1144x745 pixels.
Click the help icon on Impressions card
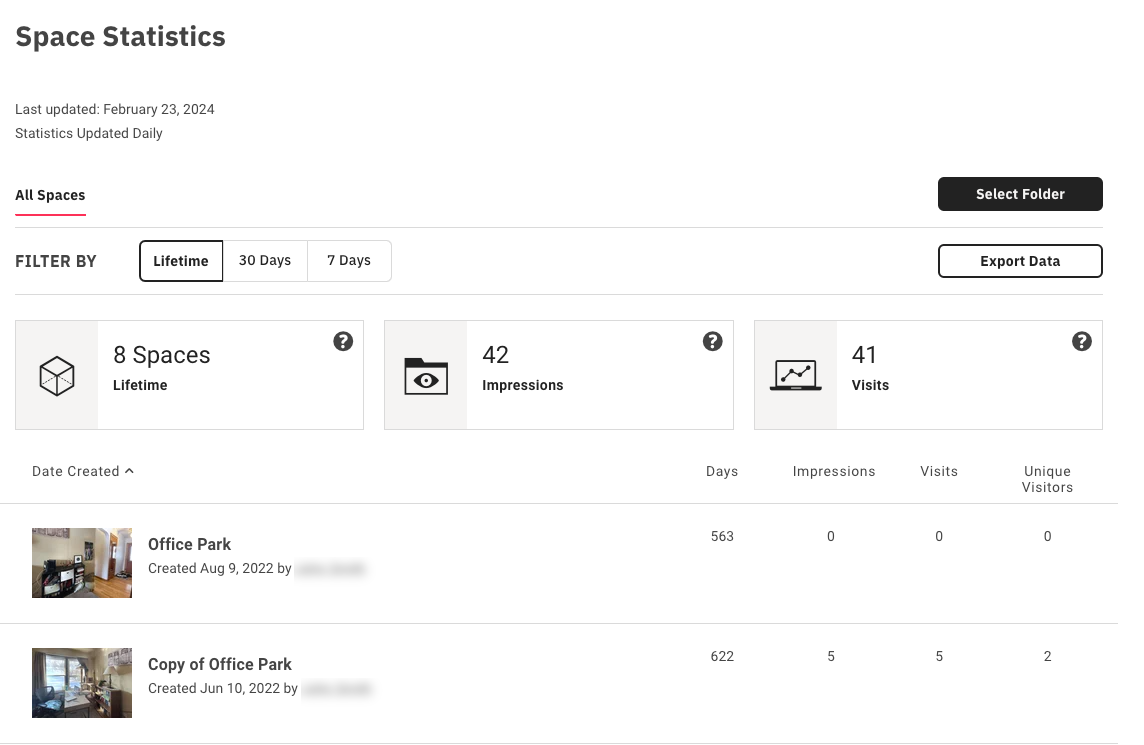click(x=712, y=342)
